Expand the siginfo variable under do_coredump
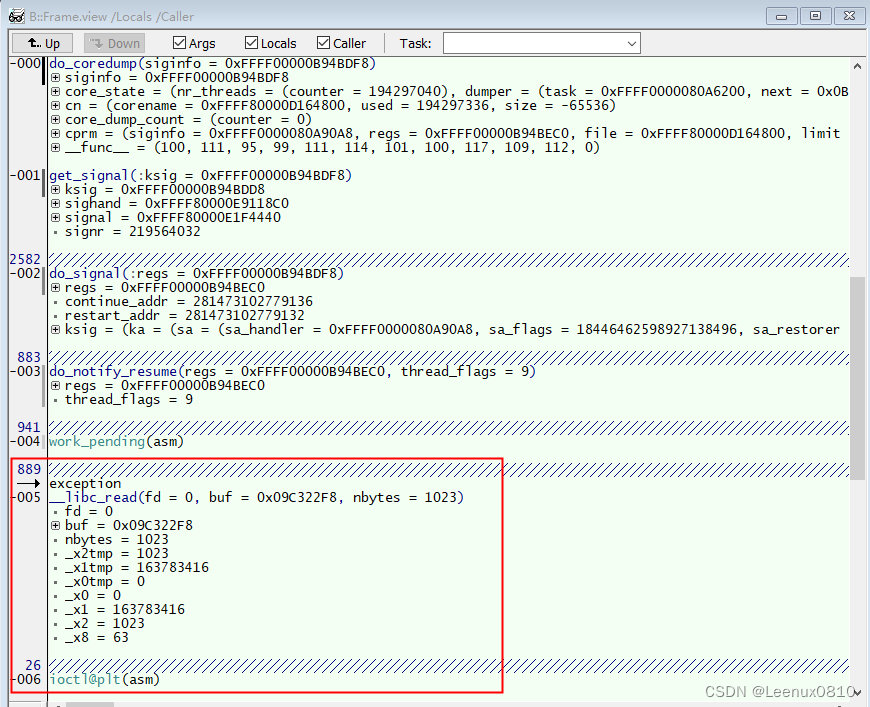The image size is (870, 707). (57, 77)
